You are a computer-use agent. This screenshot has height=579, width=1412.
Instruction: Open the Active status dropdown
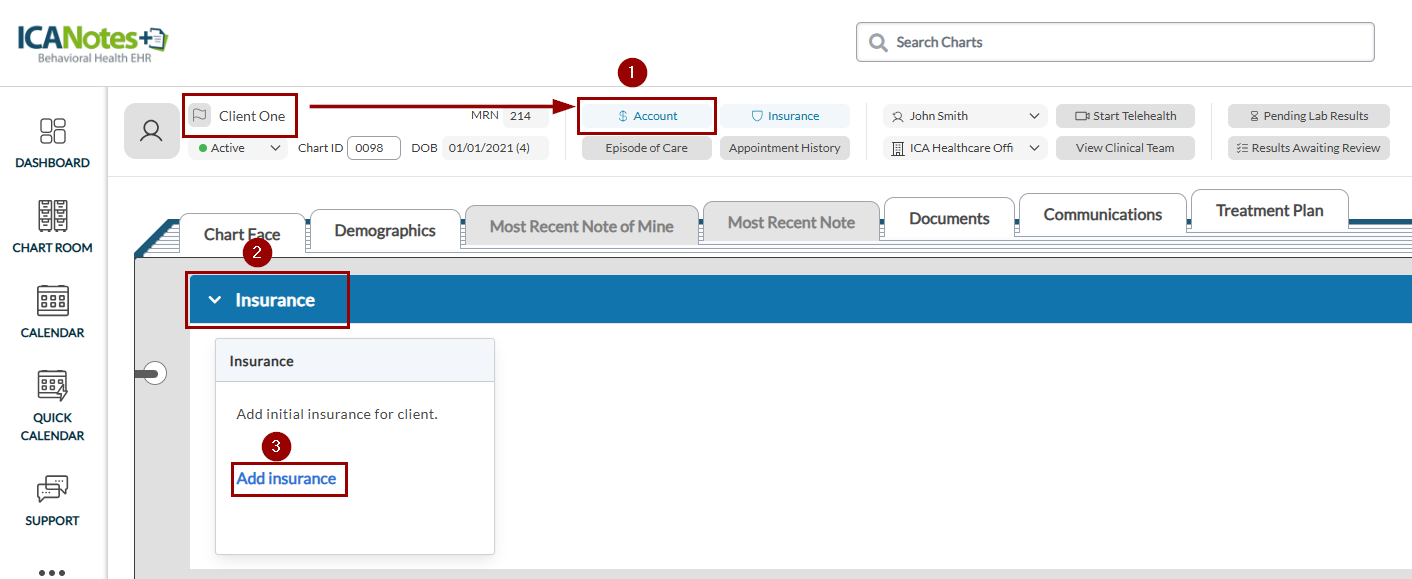pyautogui.click(x=240, y=148)
